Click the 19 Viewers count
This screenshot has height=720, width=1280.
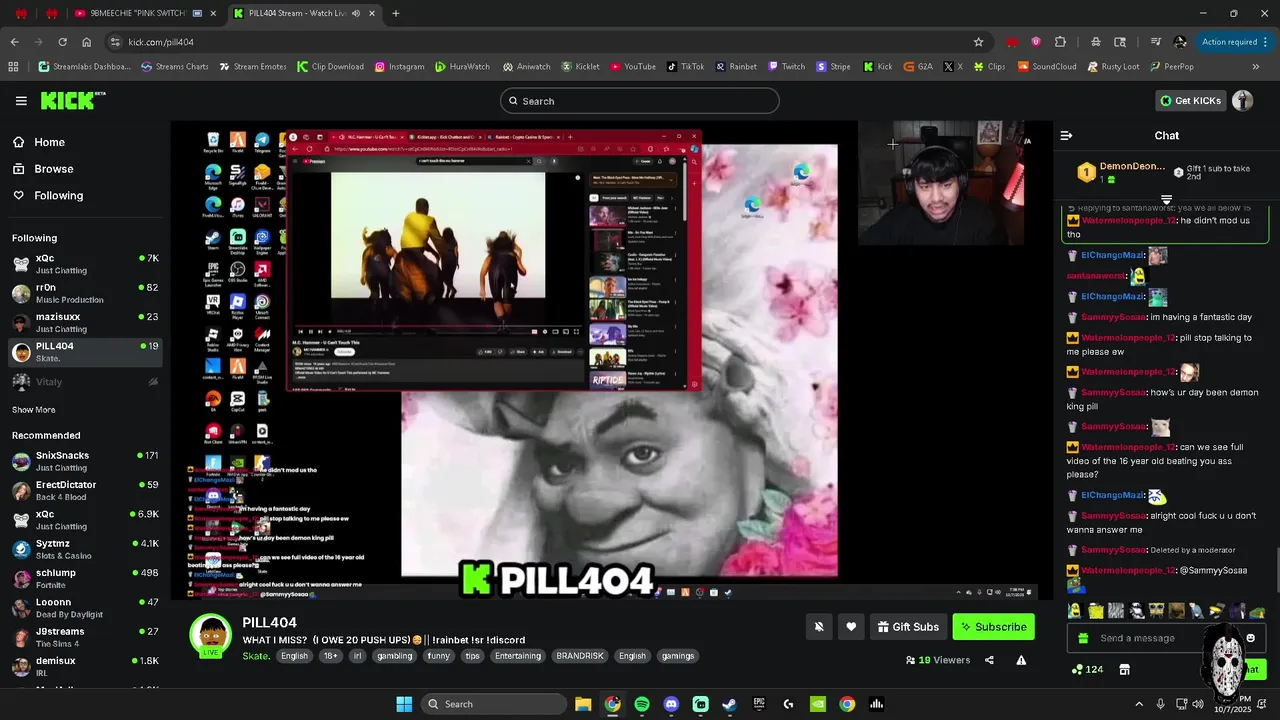[x=938, y=660]
